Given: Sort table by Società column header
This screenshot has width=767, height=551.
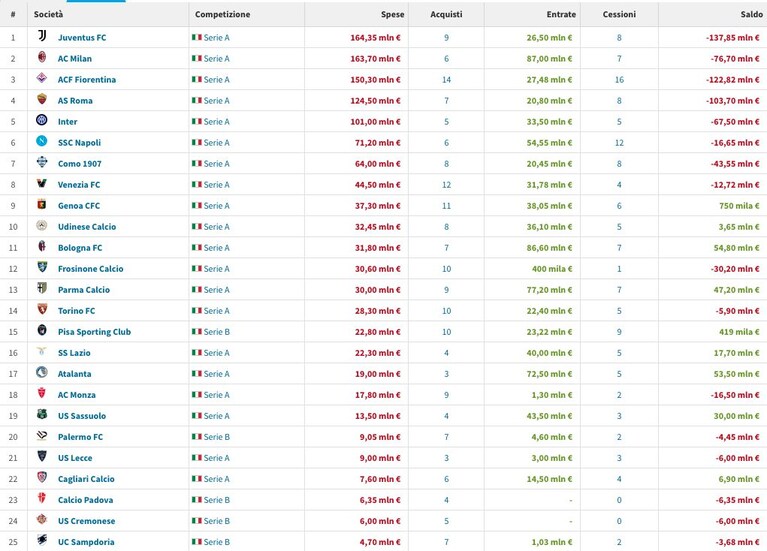Looking at the screenshot, I should (48, 14).
